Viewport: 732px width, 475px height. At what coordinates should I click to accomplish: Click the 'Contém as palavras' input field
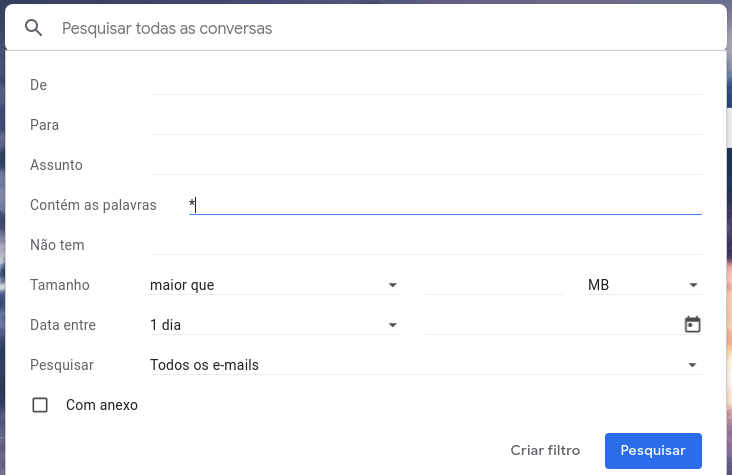(445, 205)
